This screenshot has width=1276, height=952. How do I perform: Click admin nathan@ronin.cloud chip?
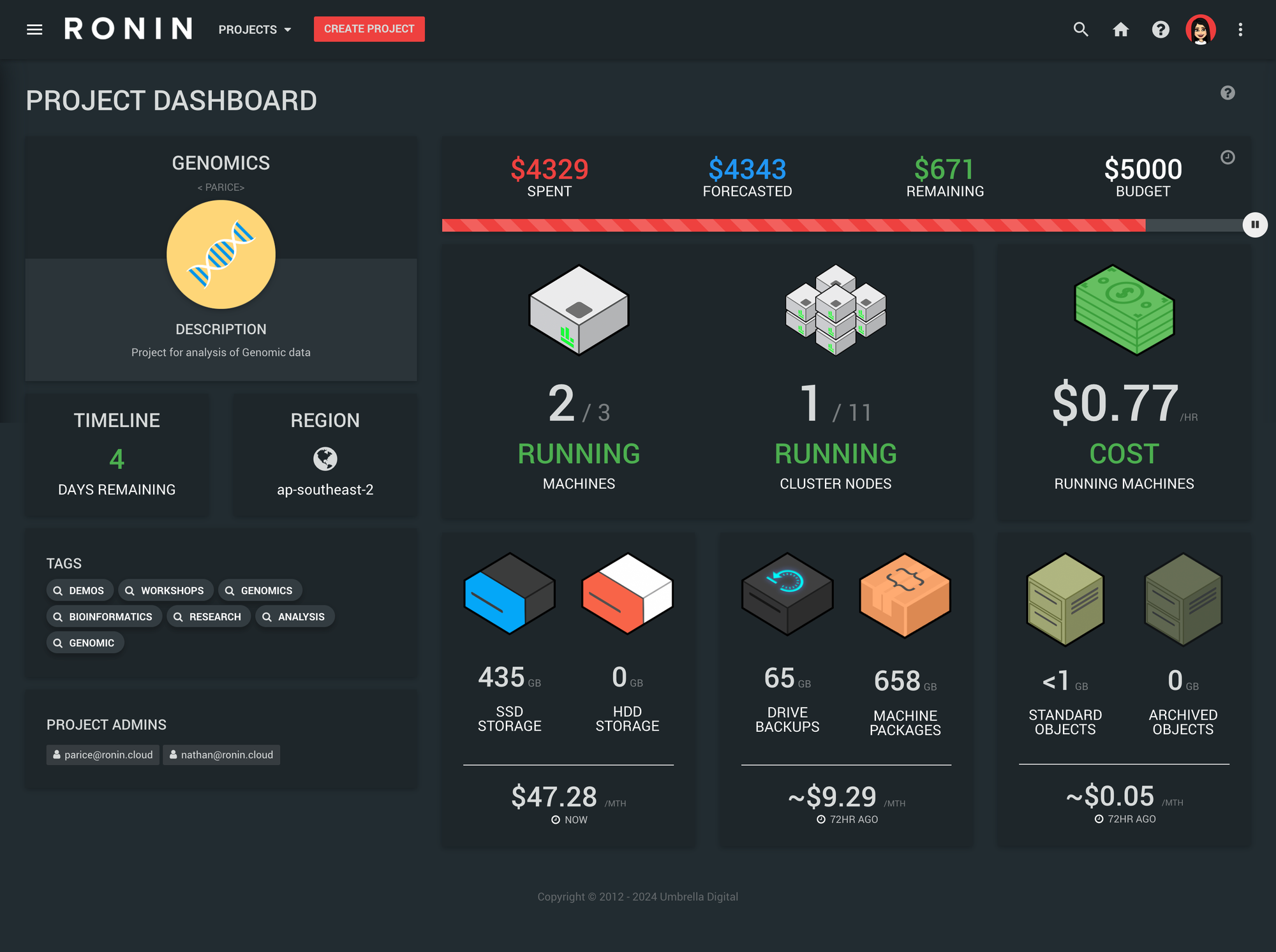point(221,755)
